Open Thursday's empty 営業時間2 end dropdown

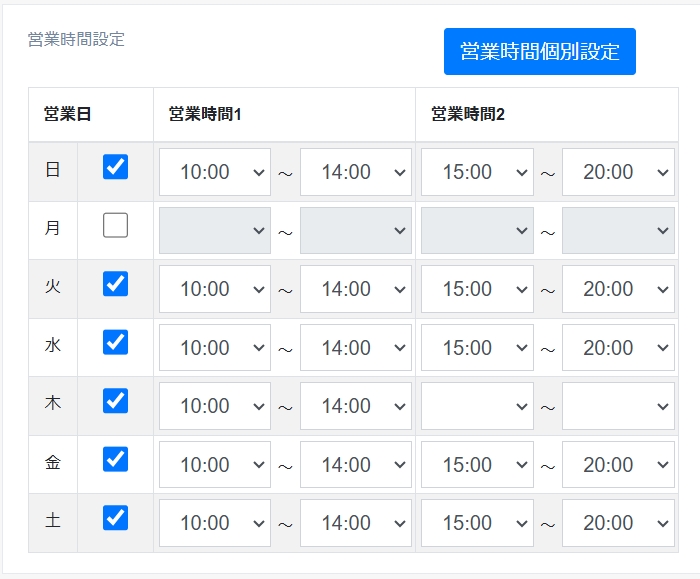click(x=618, y=406)
